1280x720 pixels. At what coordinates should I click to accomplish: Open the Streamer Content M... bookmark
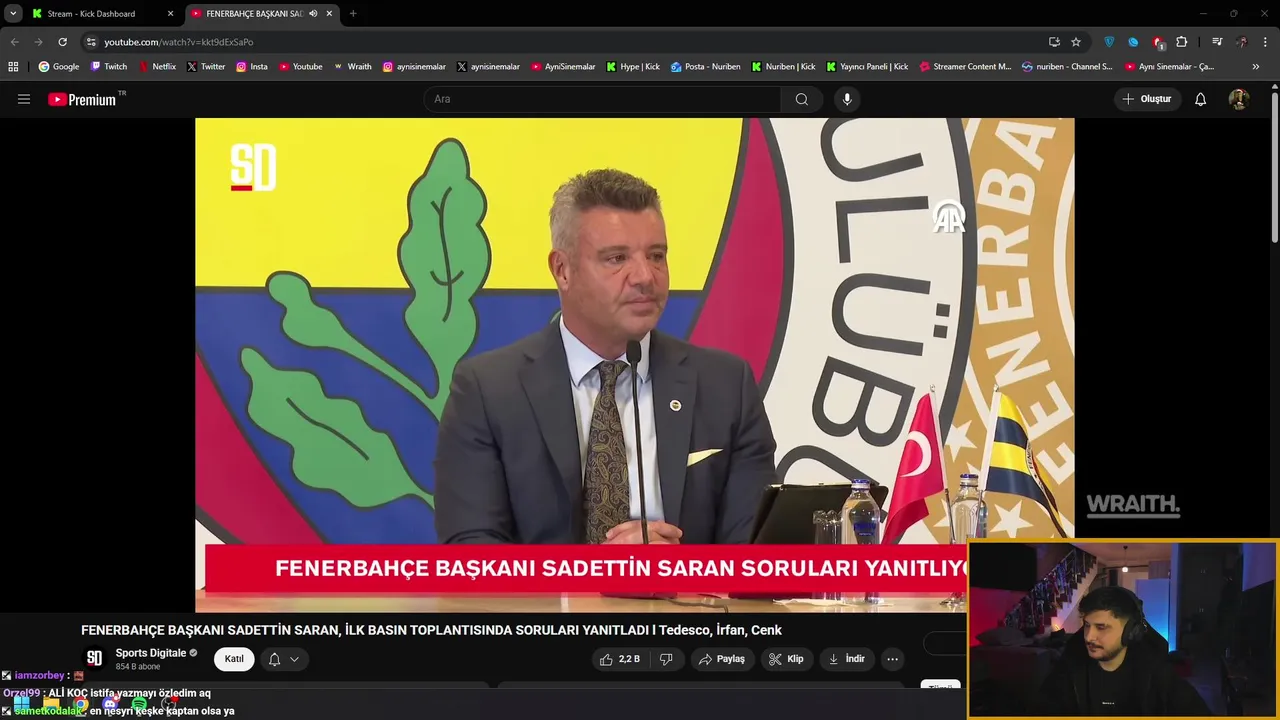tap(965, 67)
